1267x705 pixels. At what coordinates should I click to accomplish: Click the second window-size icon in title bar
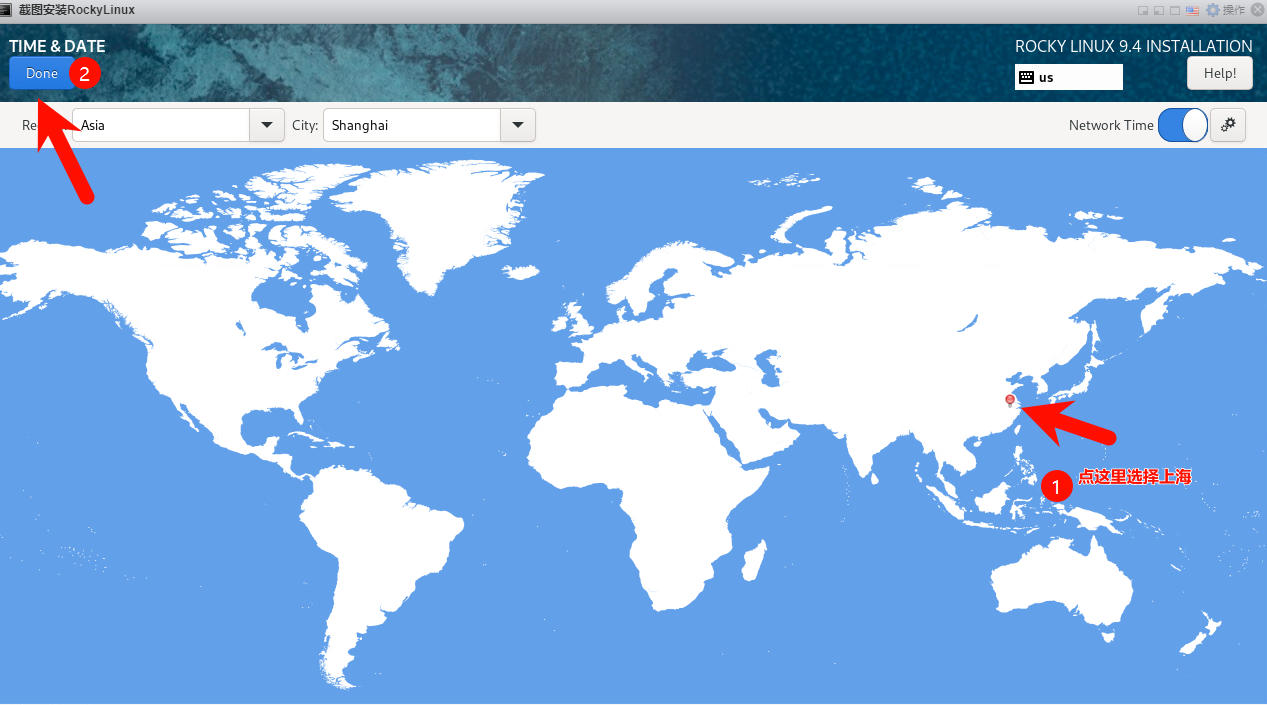point(1159,11)
